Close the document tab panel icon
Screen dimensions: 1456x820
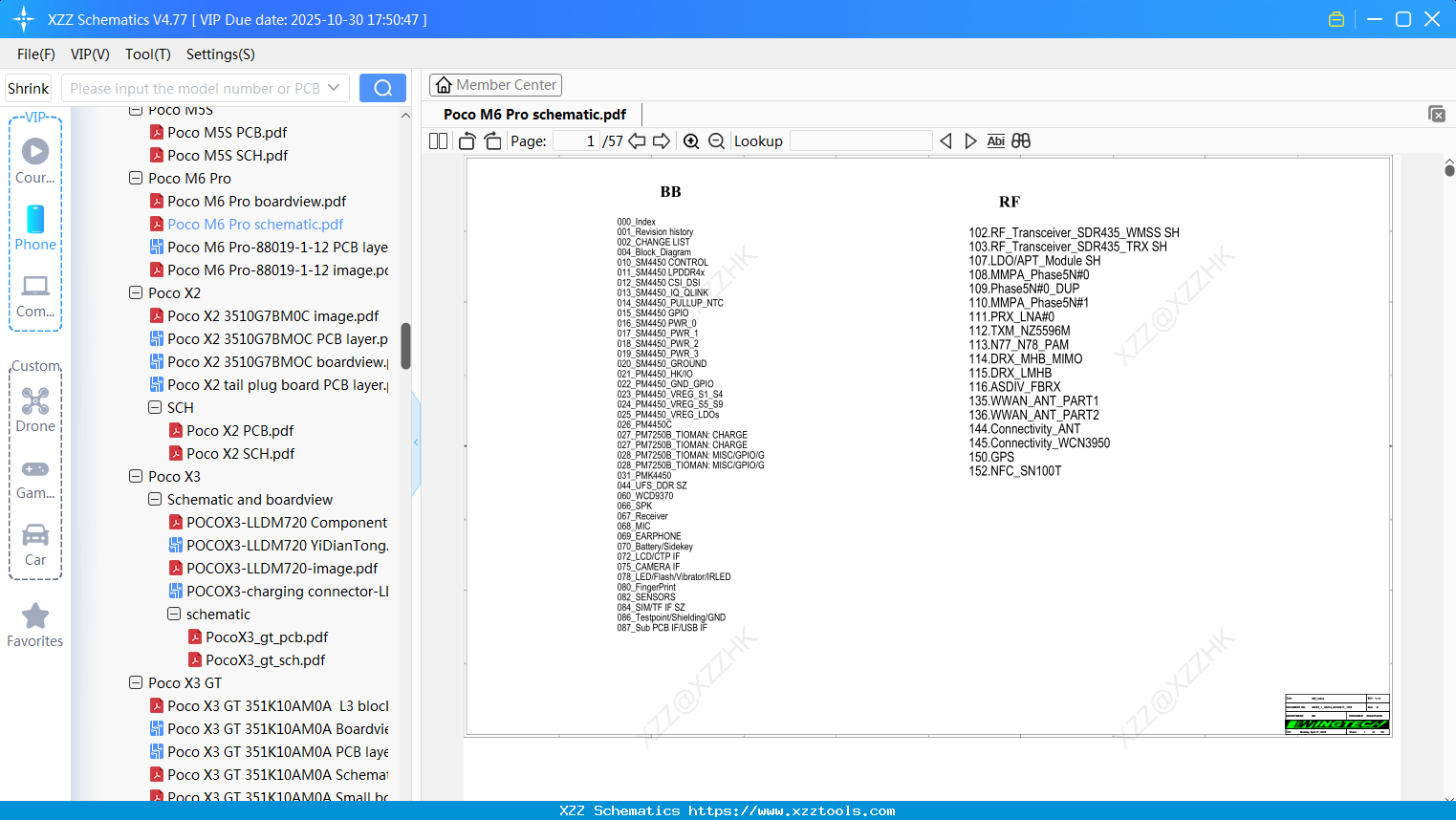(1437, 114)
